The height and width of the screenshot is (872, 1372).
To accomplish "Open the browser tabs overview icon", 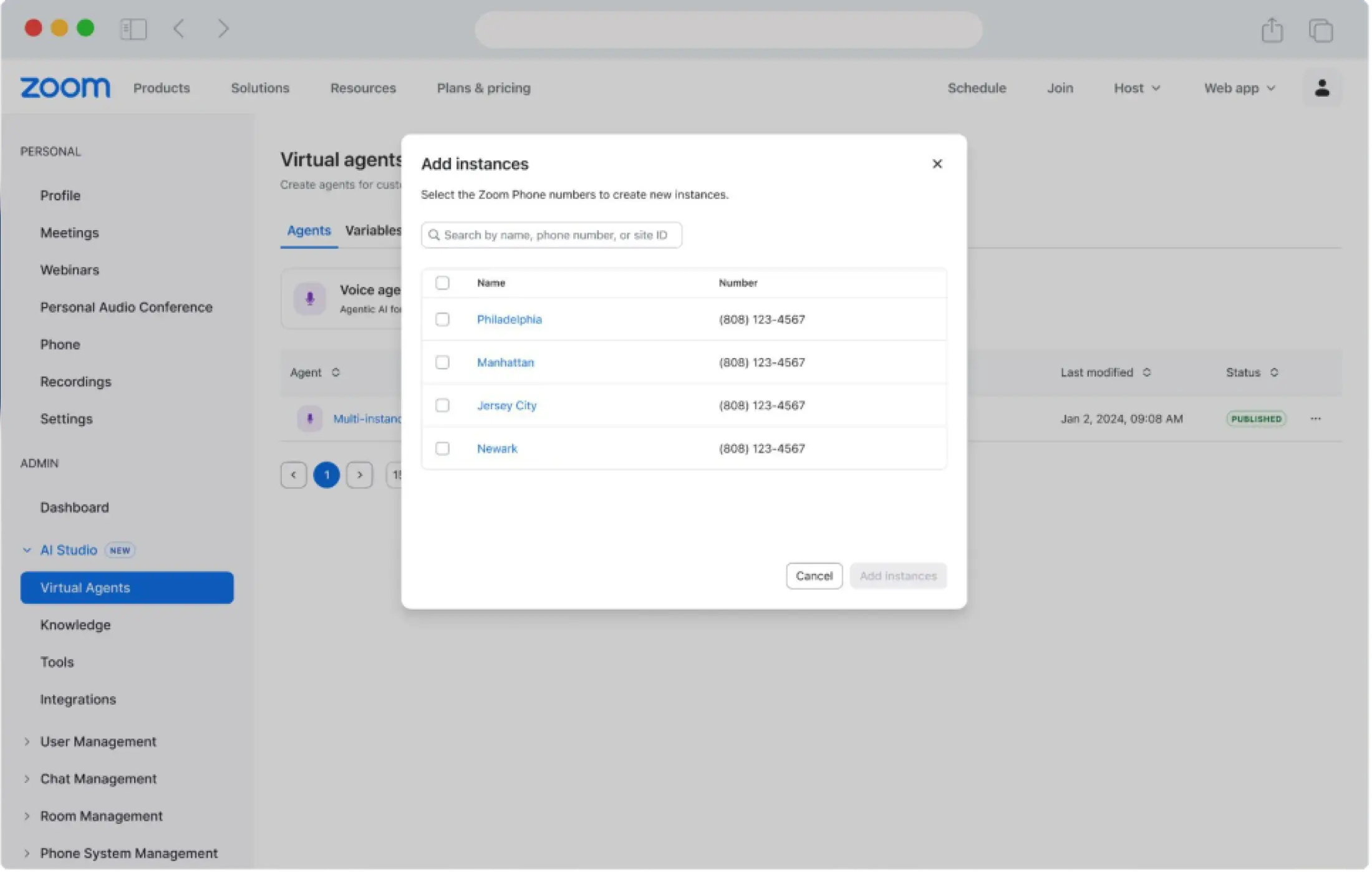I will (x=1321, y=30).
